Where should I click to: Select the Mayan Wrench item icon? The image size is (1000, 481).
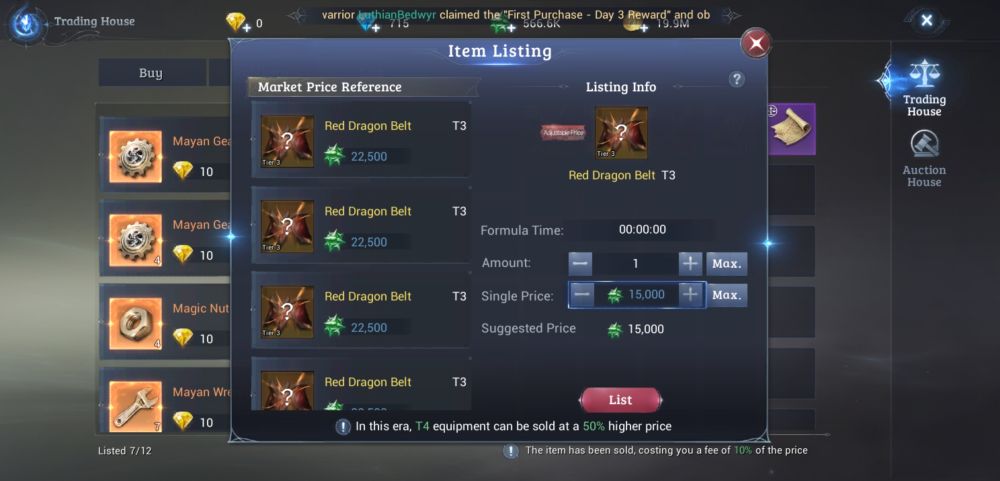135,407
